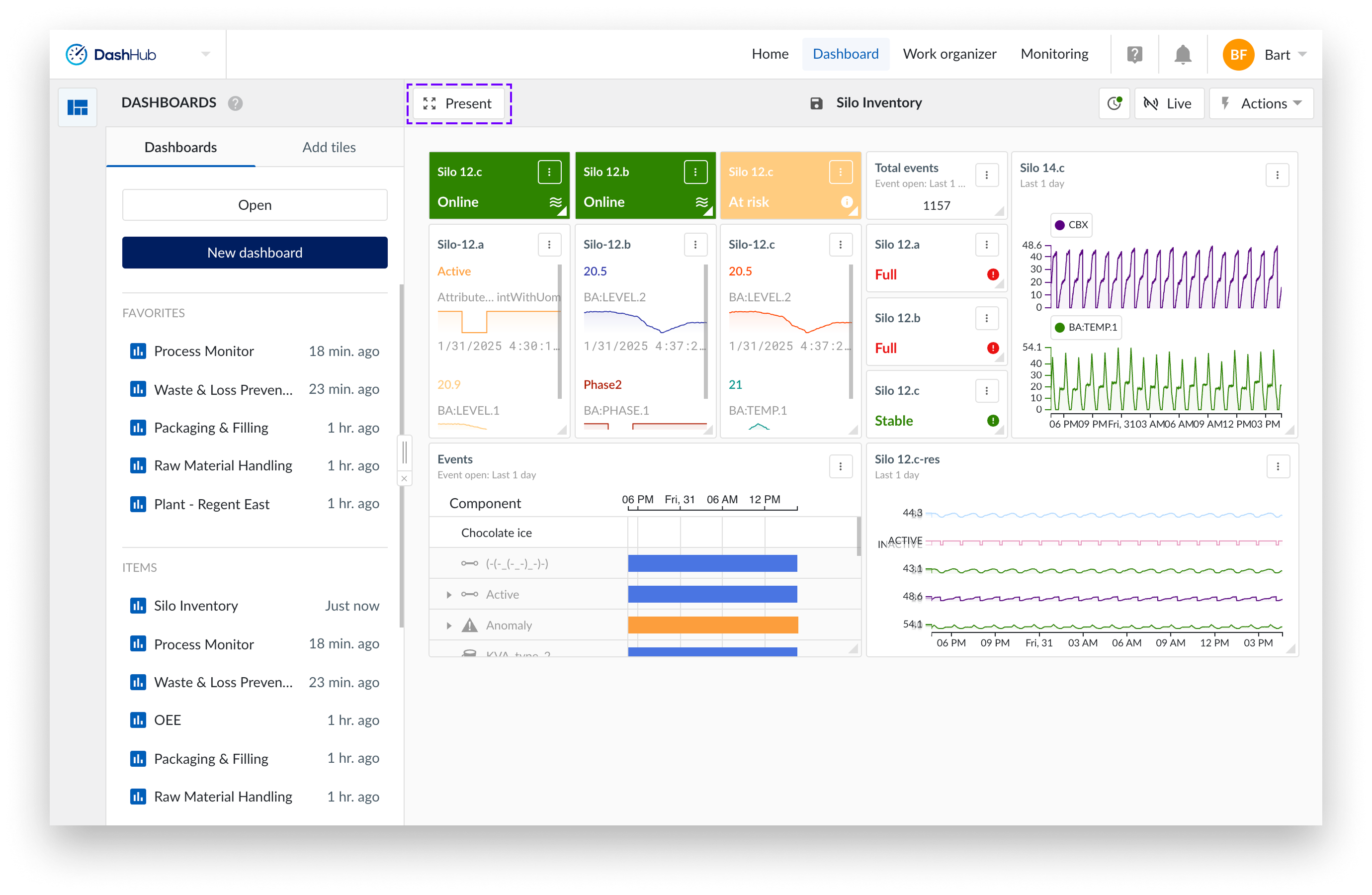Click the New dashboard button

coord(254,253)
